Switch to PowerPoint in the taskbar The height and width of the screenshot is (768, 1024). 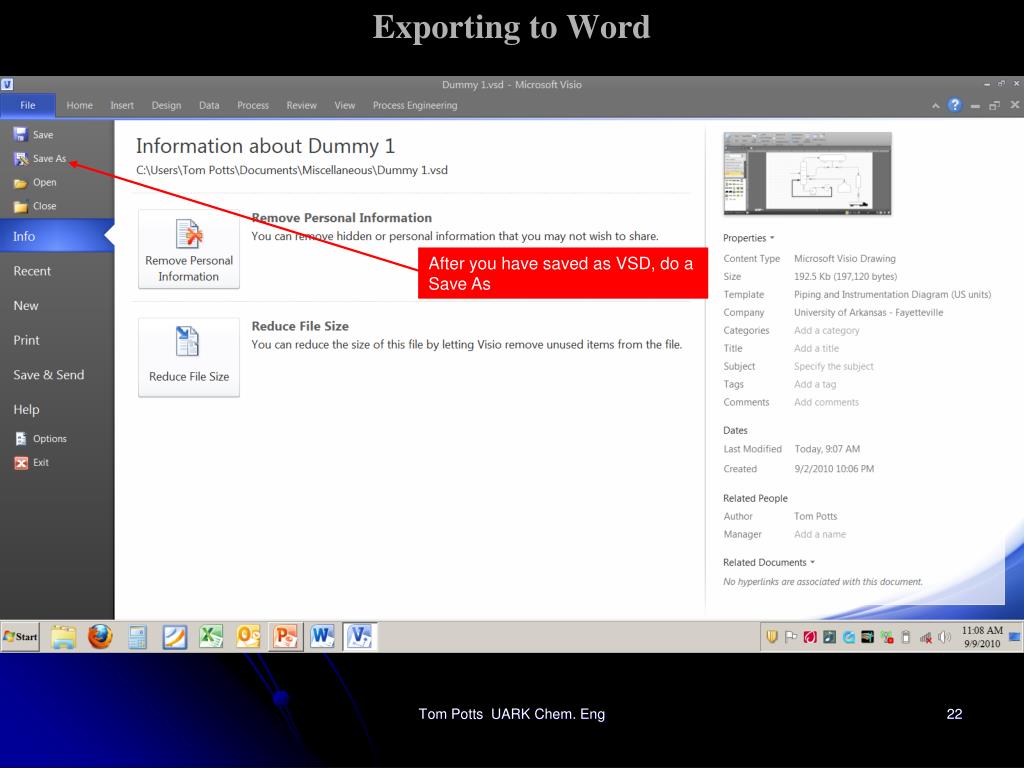pos(285,637)
